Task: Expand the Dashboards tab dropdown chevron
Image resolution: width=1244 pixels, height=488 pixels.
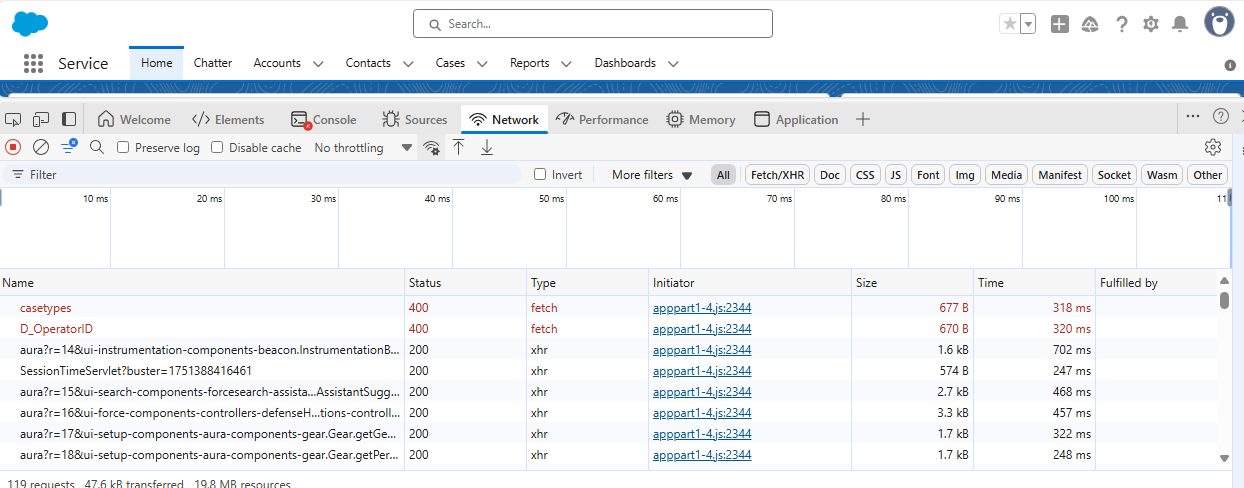Action: click(673, 63)
